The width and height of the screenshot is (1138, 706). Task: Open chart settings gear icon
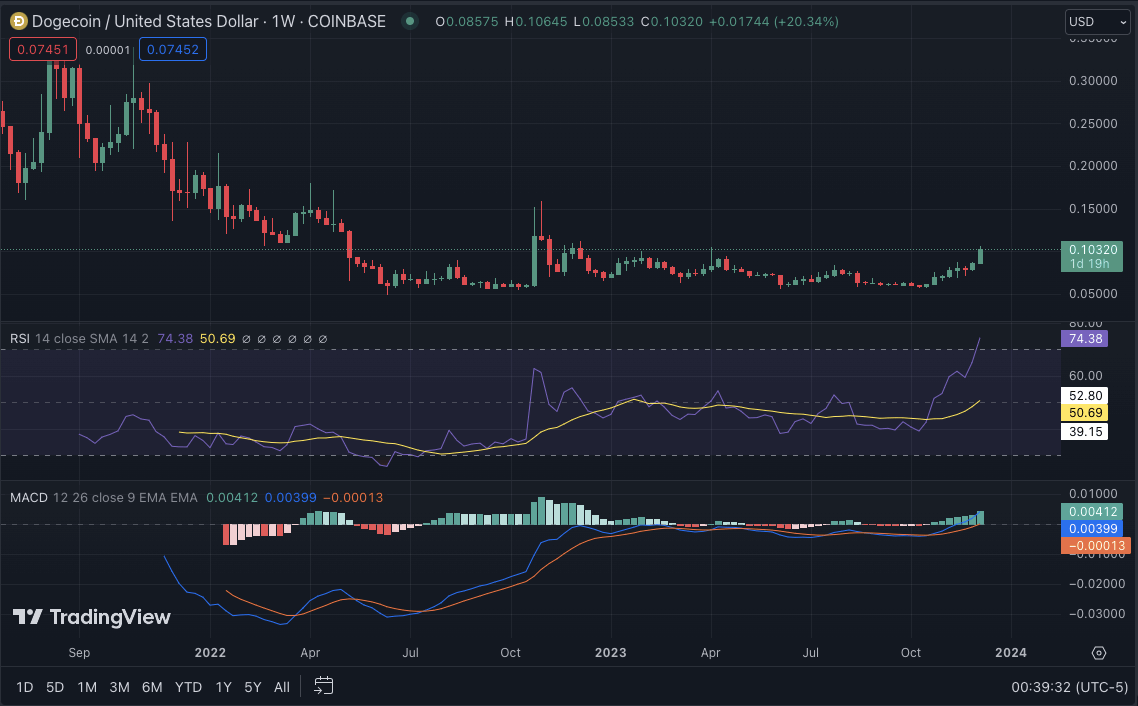[1099, 653]
